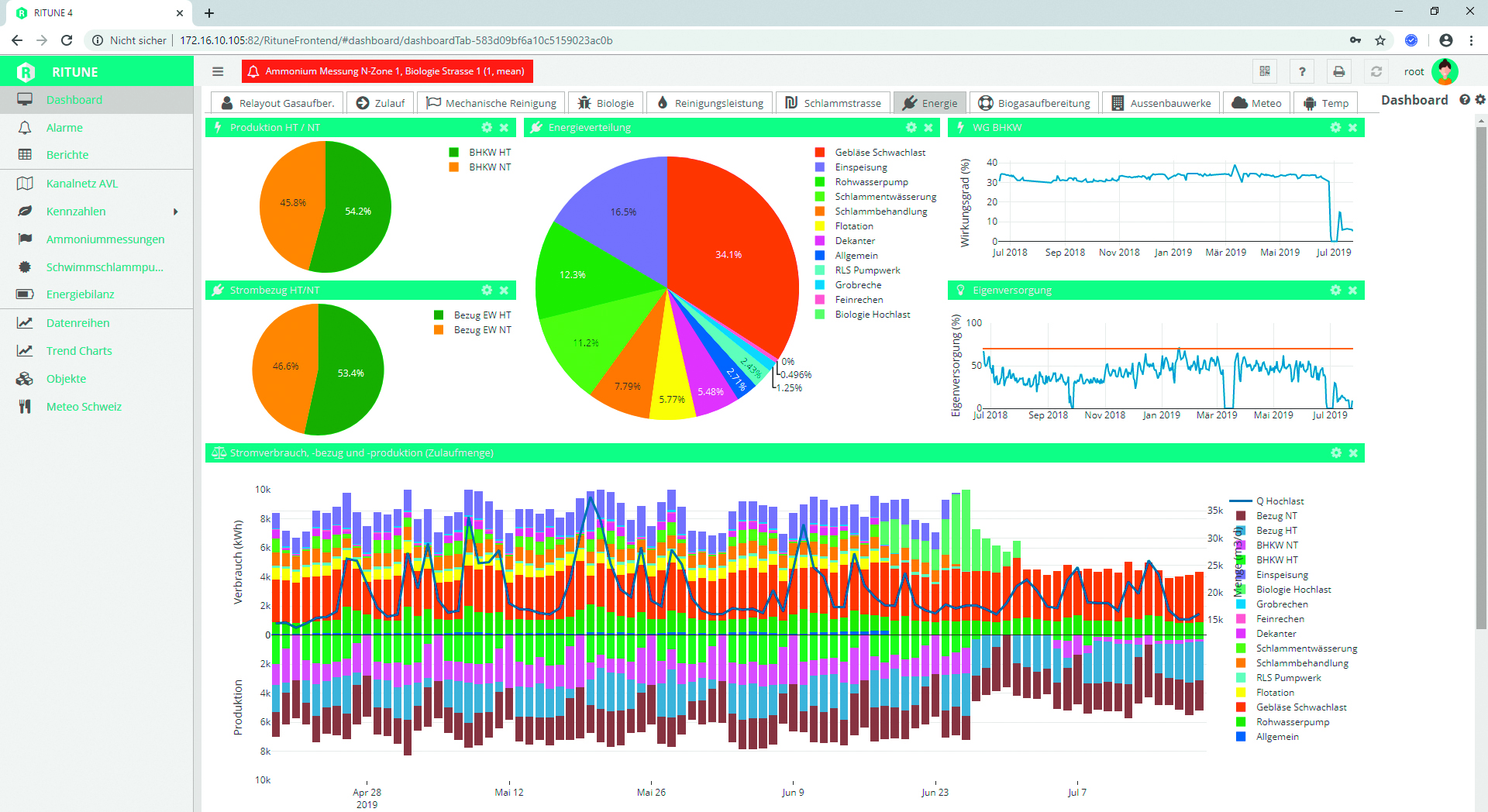Toggle the Flotation entry in the Energieverteilung legend
Screen dimensions: 1488x812
pyautogui.click(x=854, y=225)
